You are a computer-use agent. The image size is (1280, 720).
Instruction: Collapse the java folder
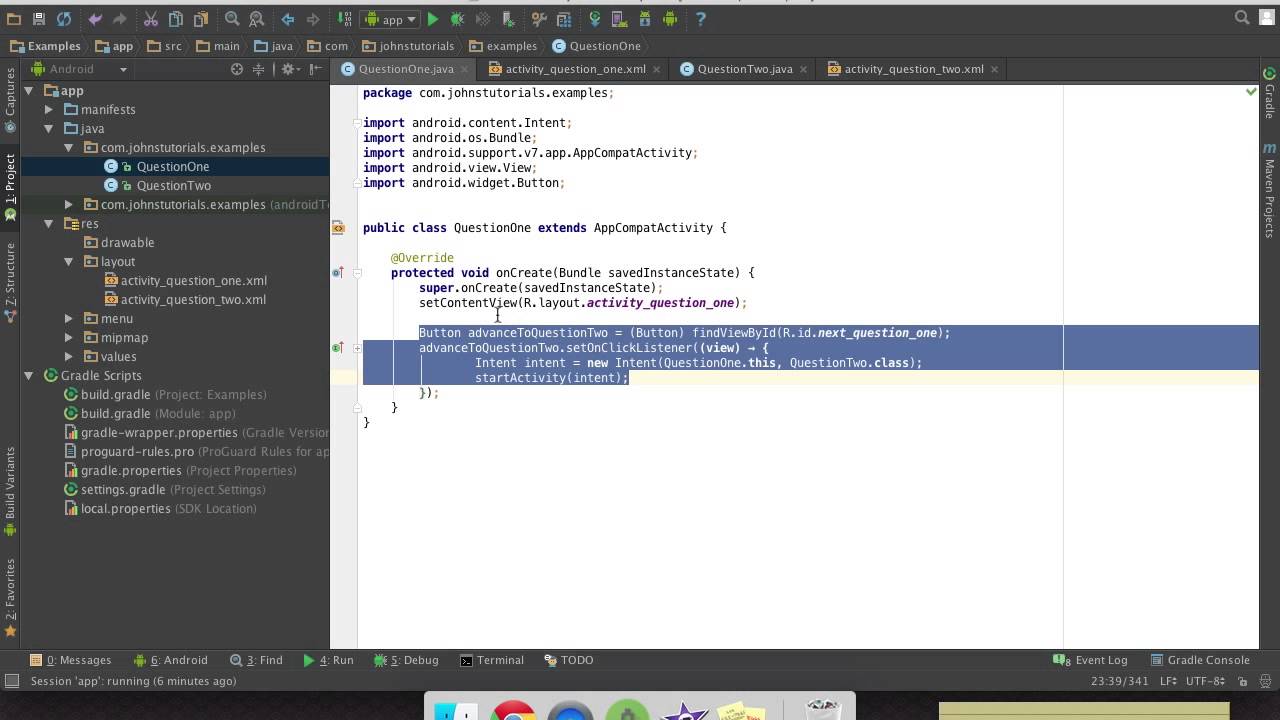pyautogui.click(x=48, y=128)
